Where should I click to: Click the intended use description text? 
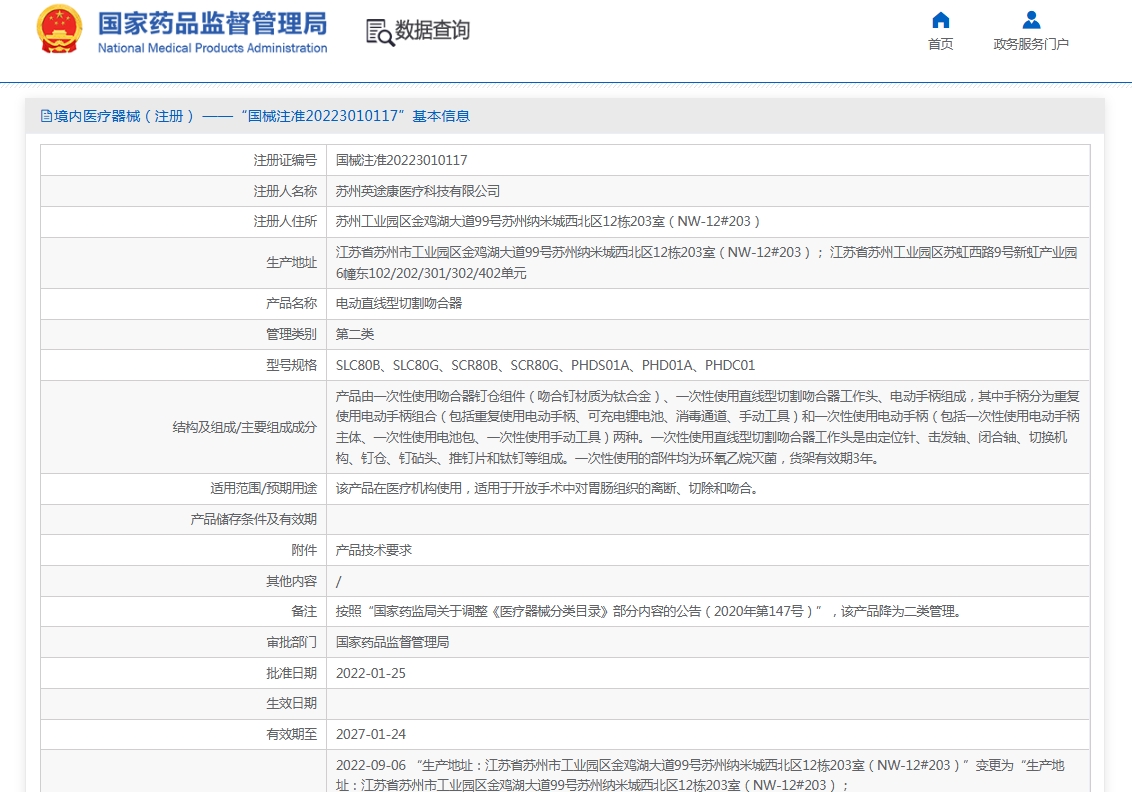[x=547, y=489]
